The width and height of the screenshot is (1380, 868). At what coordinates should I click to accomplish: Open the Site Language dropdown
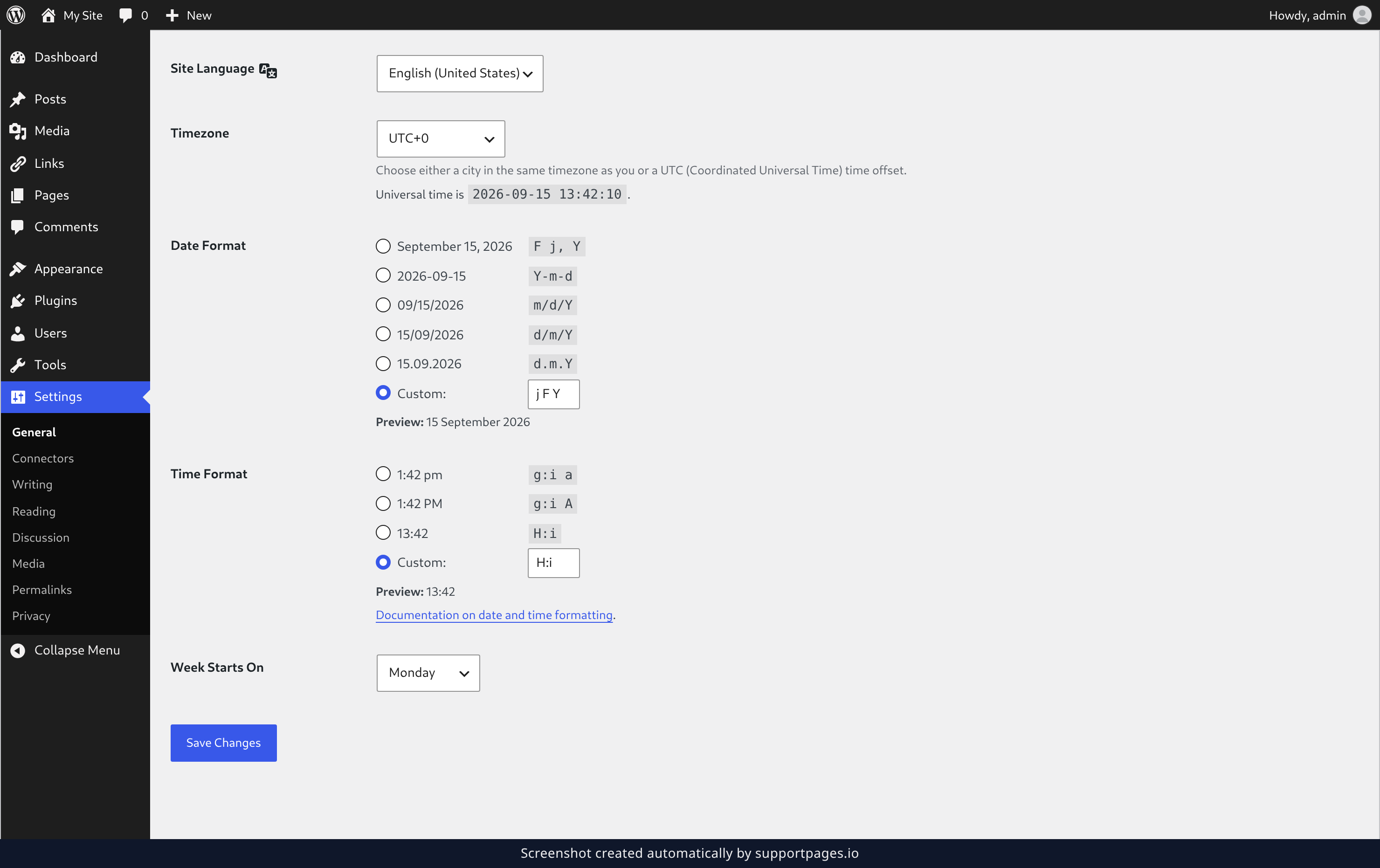(460, 73)
